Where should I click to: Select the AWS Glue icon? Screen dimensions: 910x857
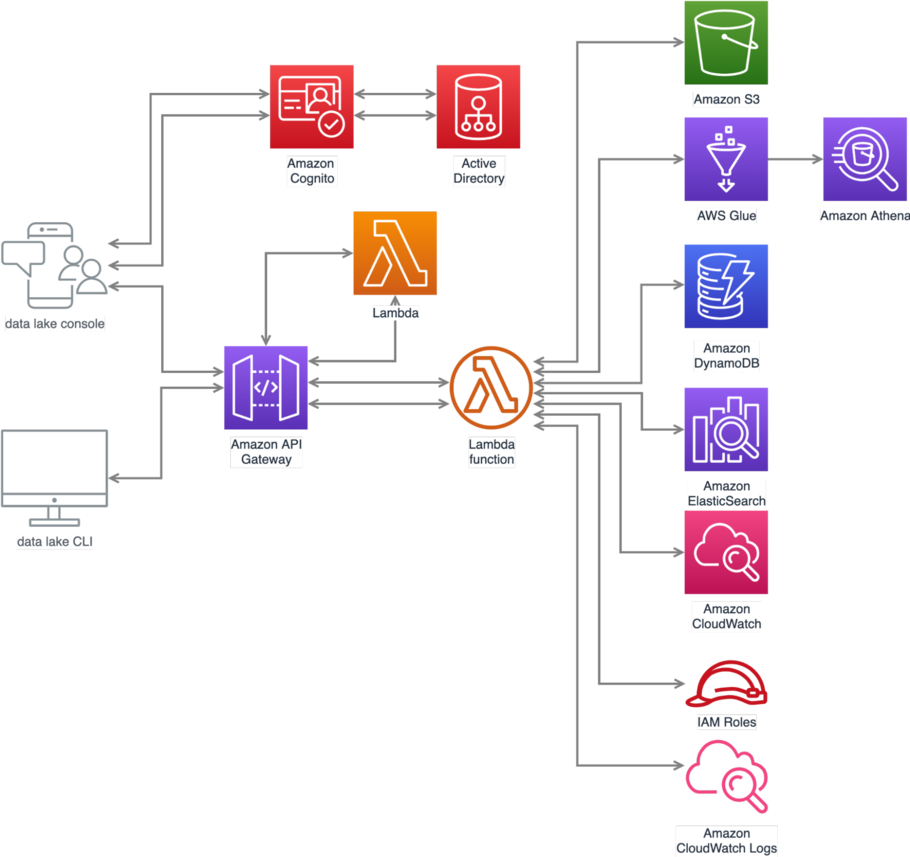pos(725,158)
